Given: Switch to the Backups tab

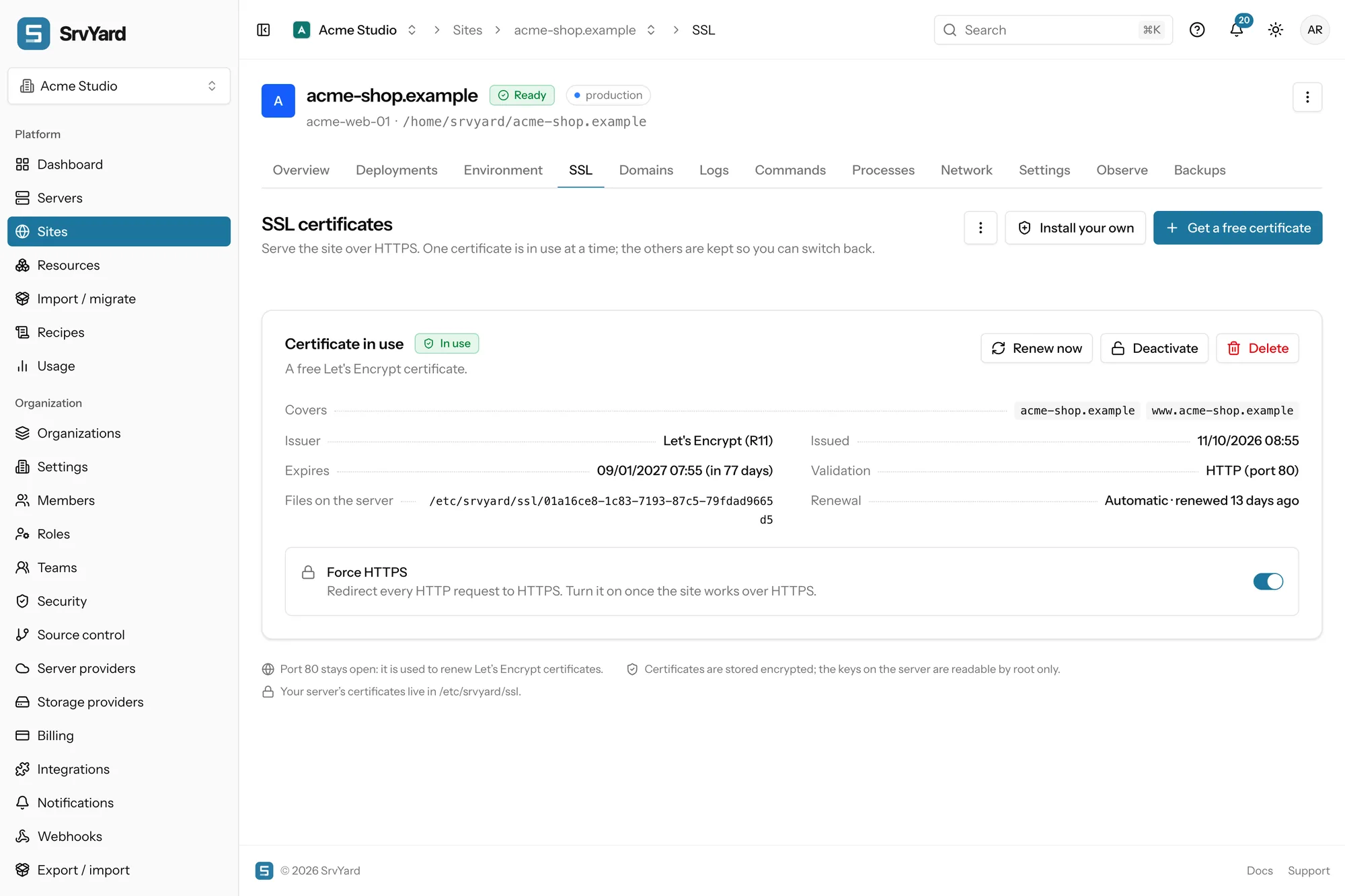Looking at the screenshot, I should click(x=1200, y=171).
